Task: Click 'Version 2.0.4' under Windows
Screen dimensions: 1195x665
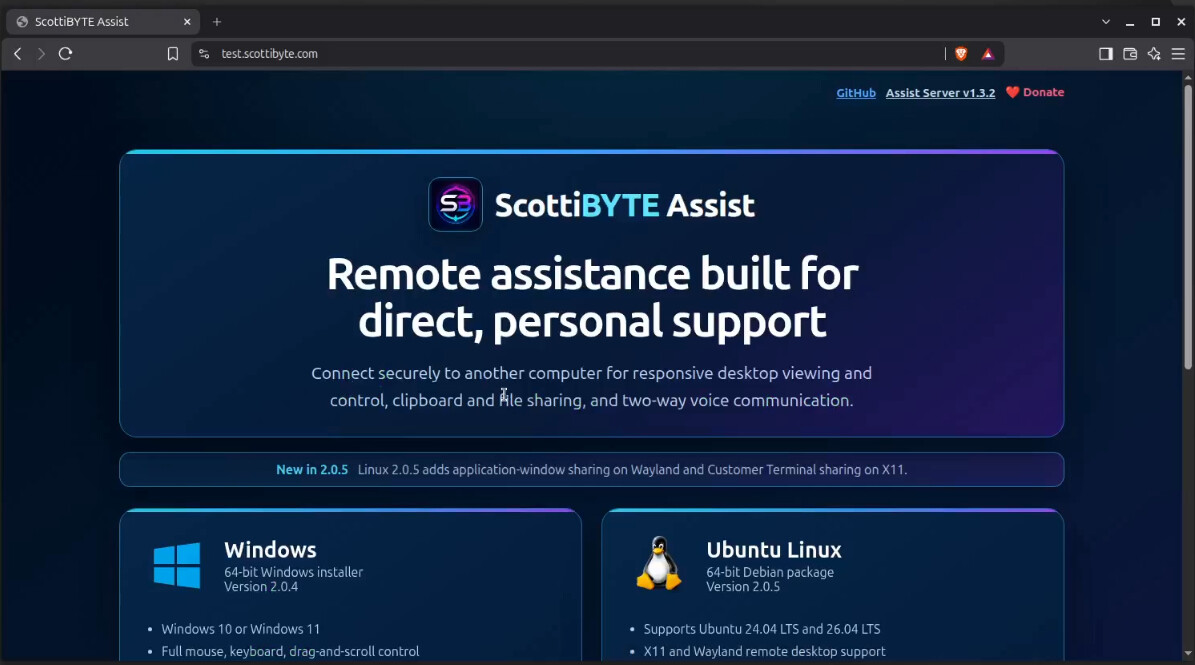Action: tap(261, 587)
